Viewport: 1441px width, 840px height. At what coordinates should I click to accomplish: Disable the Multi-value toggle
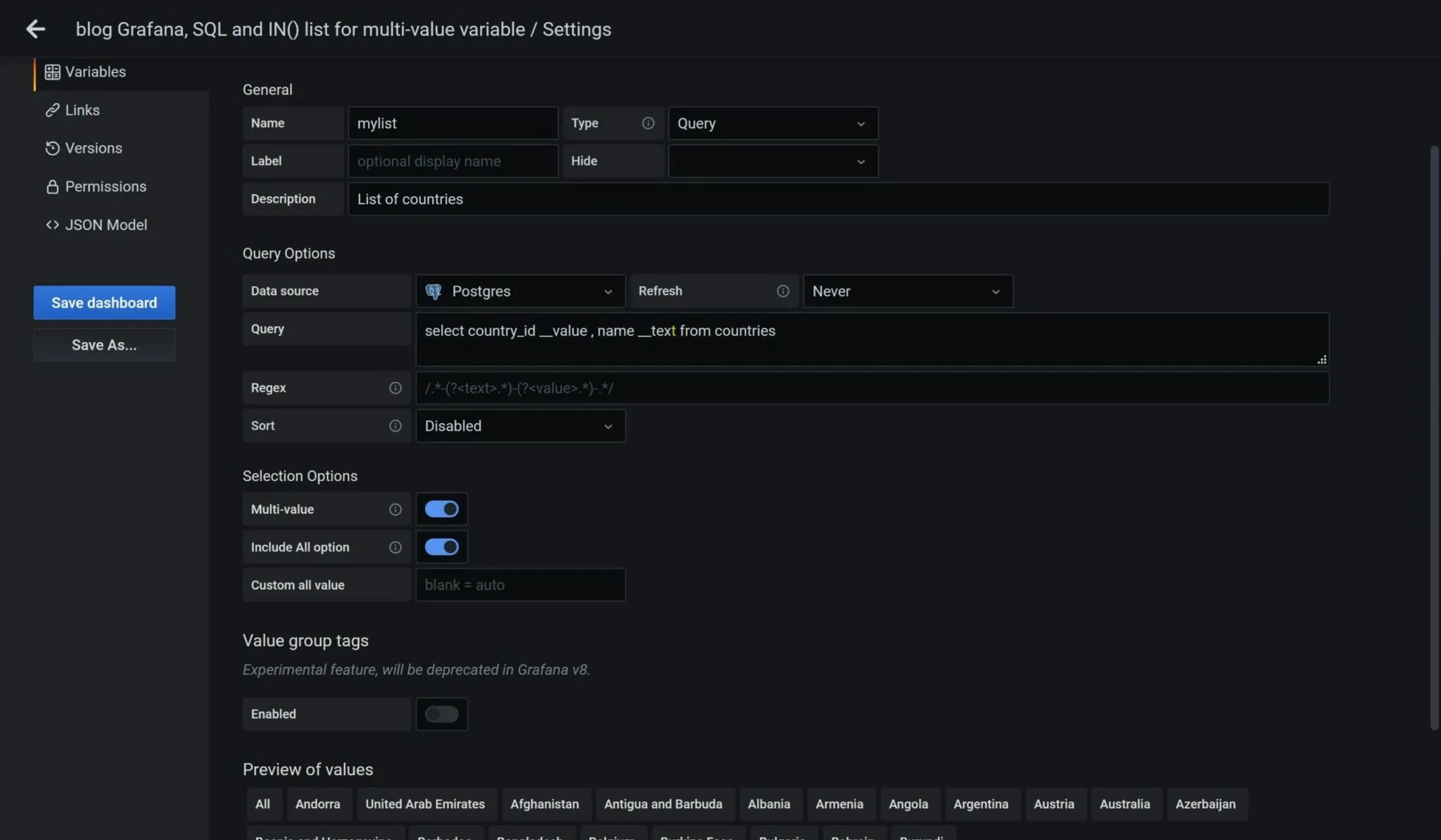(442, 509)
